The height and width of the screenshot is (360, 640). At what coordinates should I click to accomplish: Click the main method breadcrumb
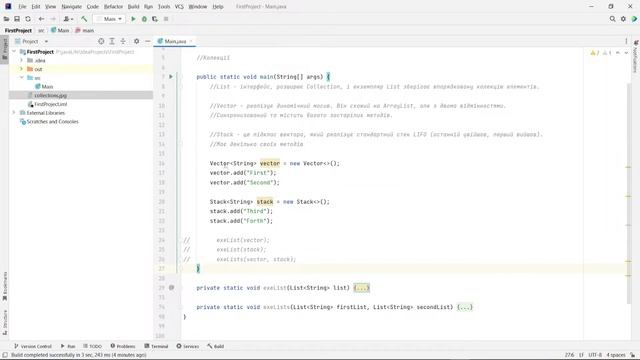click(84, 30)
